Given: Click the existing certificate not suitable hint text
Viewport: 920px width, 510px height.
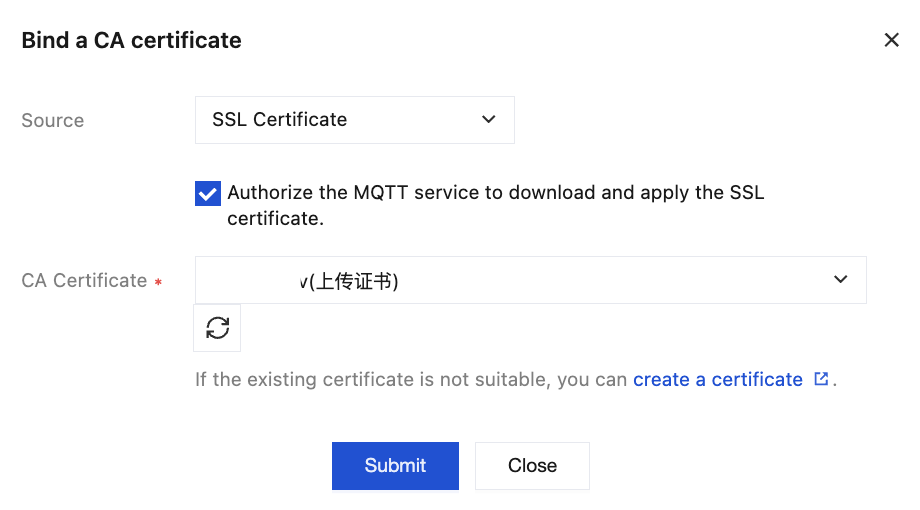Looking at the screenshot, I should 412,380.
